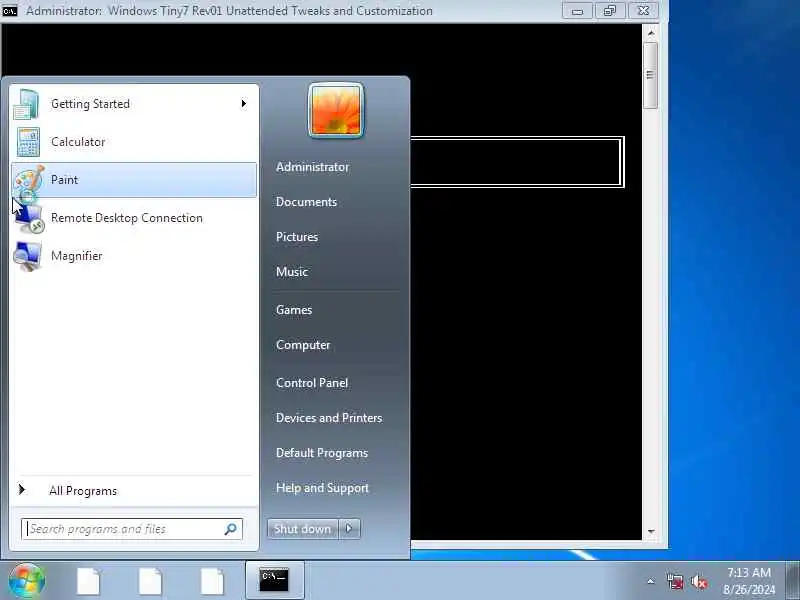Open the third blank taskbar file icon
The image size is (800, 600).
tap(212, 581)
